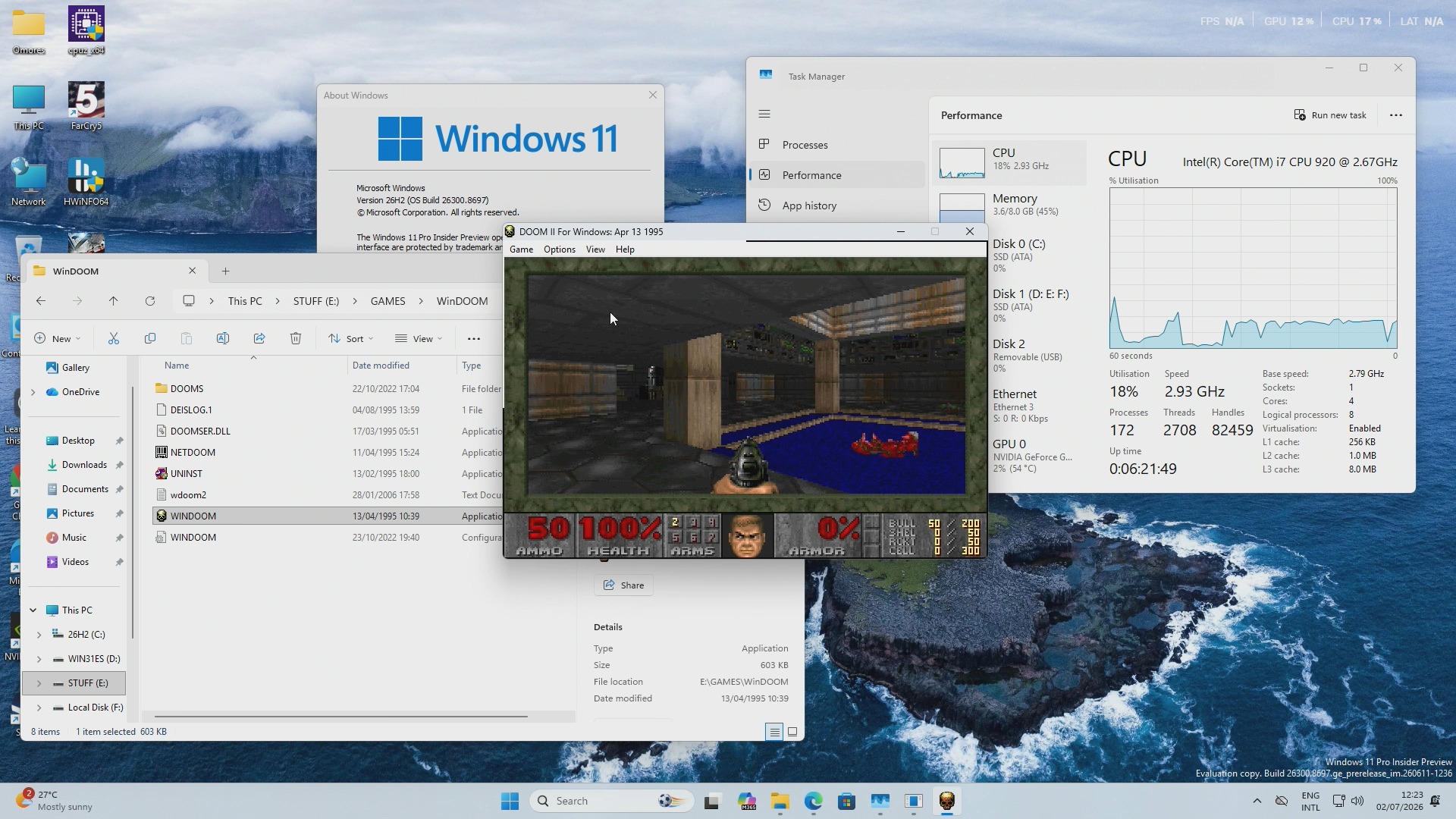Viewport: 1456px width, 819px height.
Task: Click the Windows Start button on taskbar
Action: pyautogui.click(x=510, y=802)
